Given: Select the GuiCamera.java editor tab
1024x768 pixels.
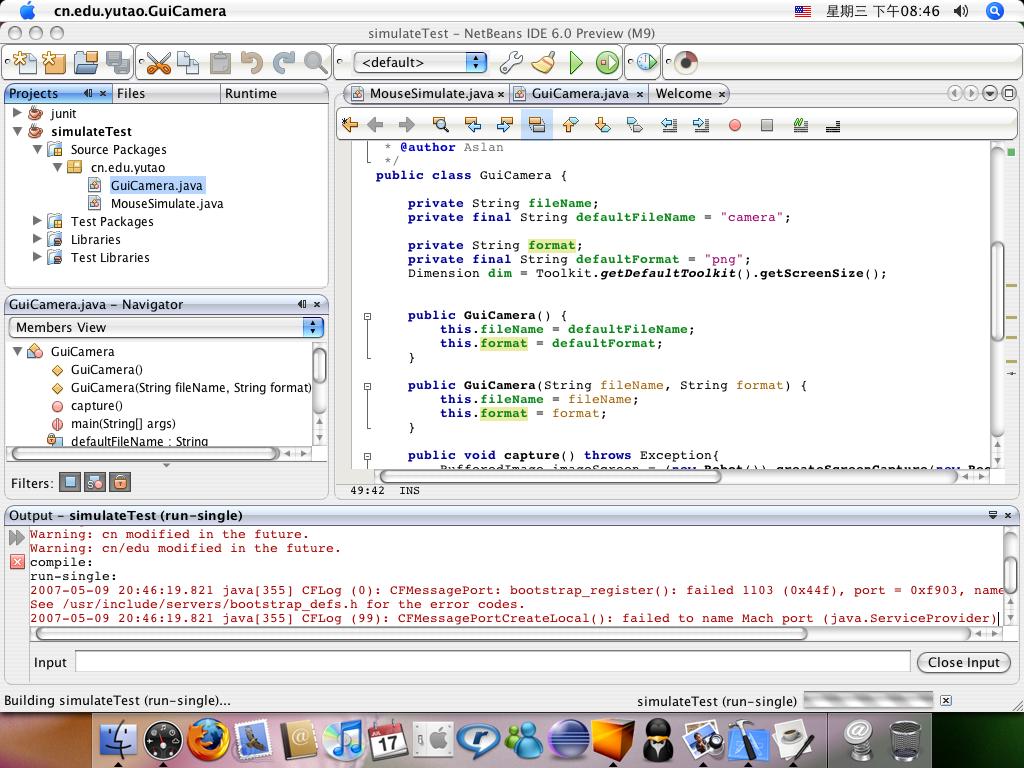Looking at the screenshot, I should 579,93.
